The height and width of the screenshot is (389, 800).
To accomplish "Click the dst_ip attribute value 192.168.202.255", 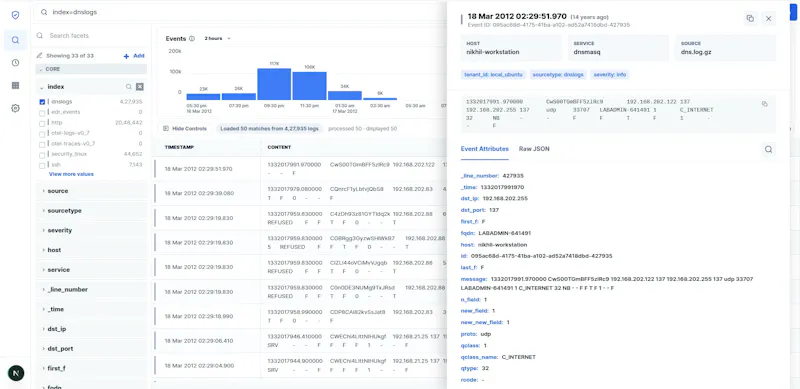I will tap(505, 199).
